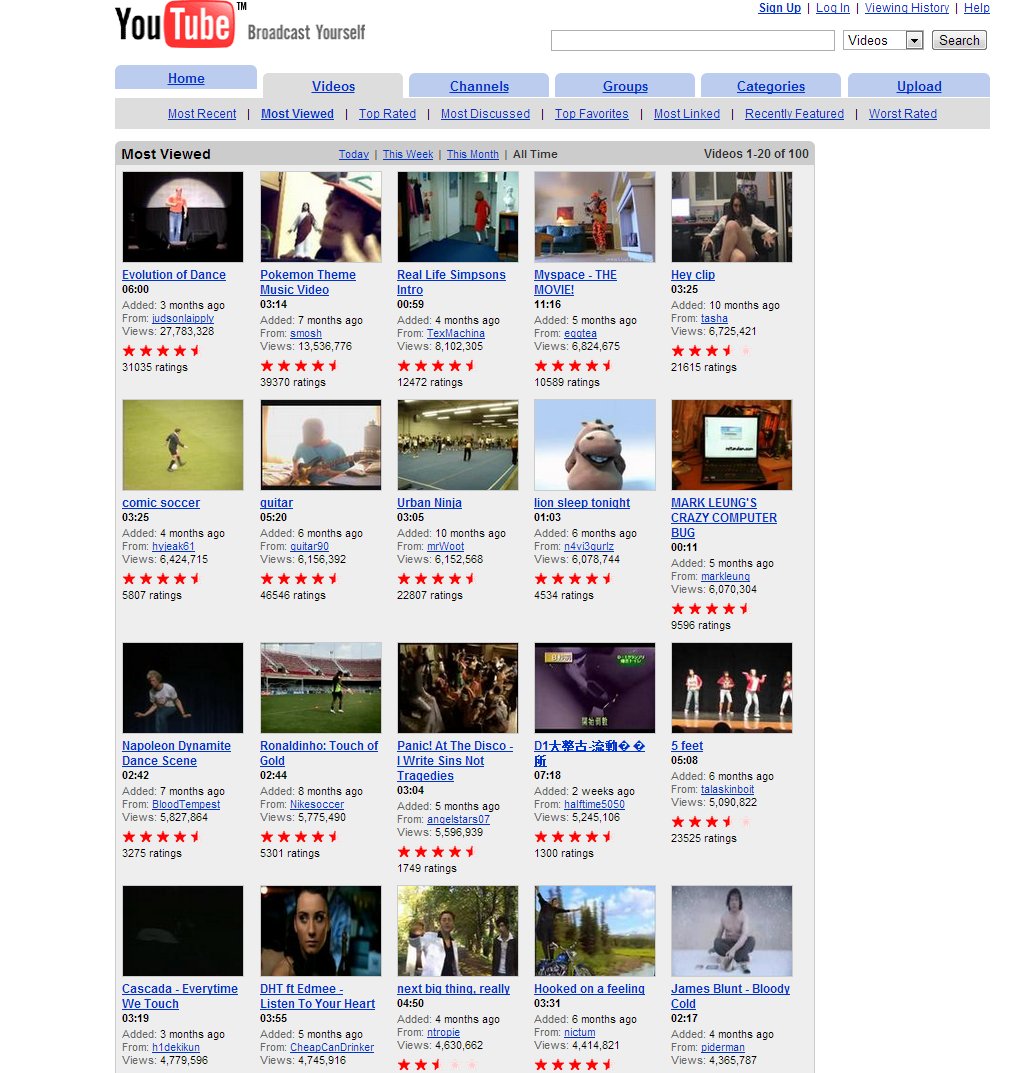Open the Sign Up link
1035x1073 pixels.
(x=780, y=8)
